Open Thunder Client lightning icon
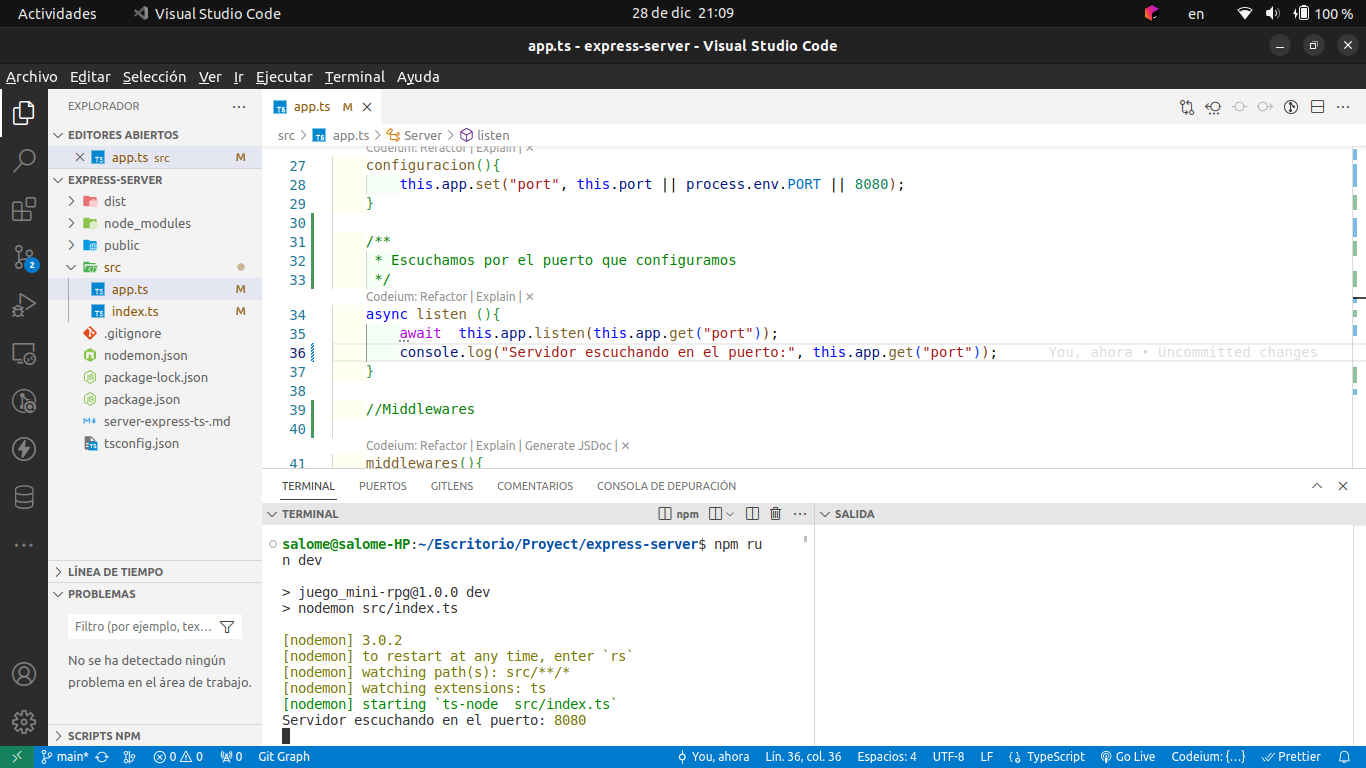The width and height of the screenshot is (1366, 768). 24,449
